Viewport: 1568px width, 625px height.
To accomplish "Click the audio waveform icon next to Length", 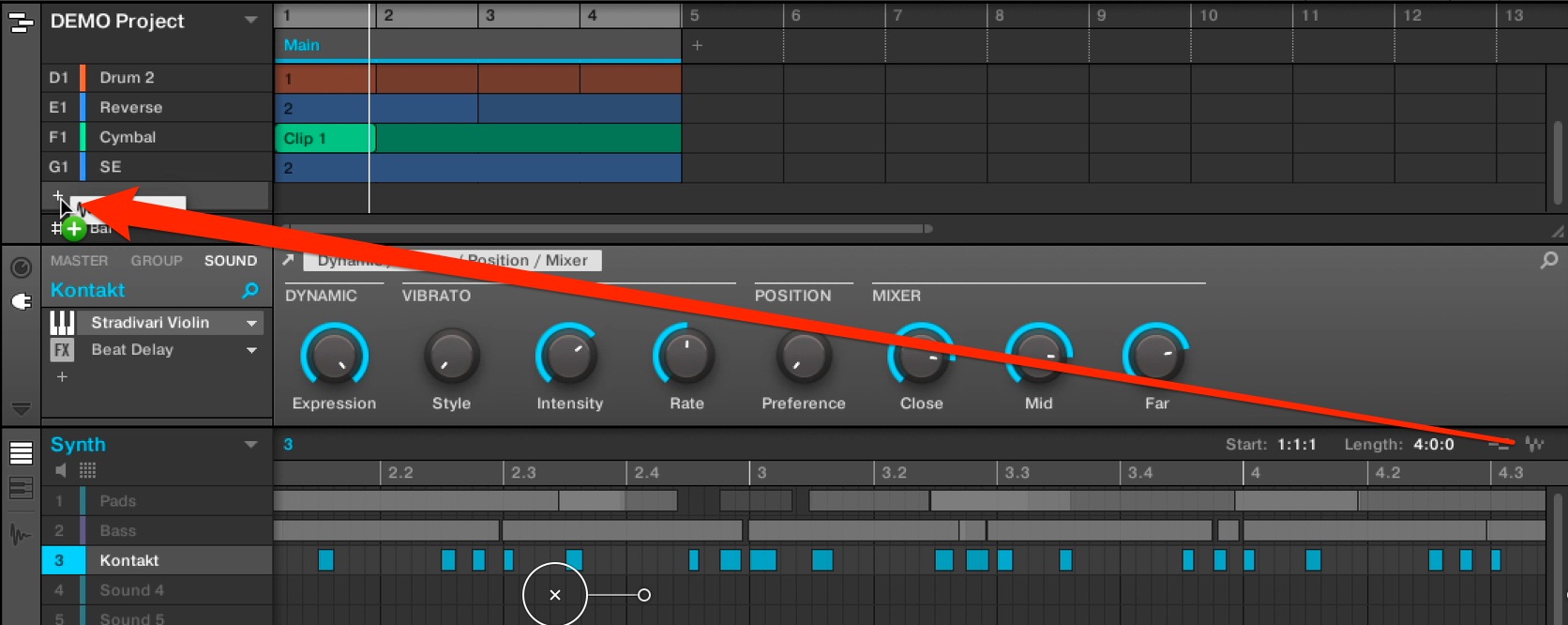I will (1534, 444).
